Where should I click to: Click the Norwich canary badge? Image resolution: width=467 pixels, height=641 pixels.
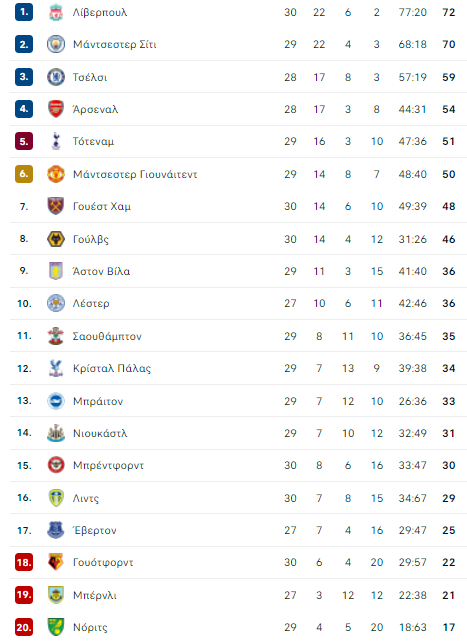56,627
